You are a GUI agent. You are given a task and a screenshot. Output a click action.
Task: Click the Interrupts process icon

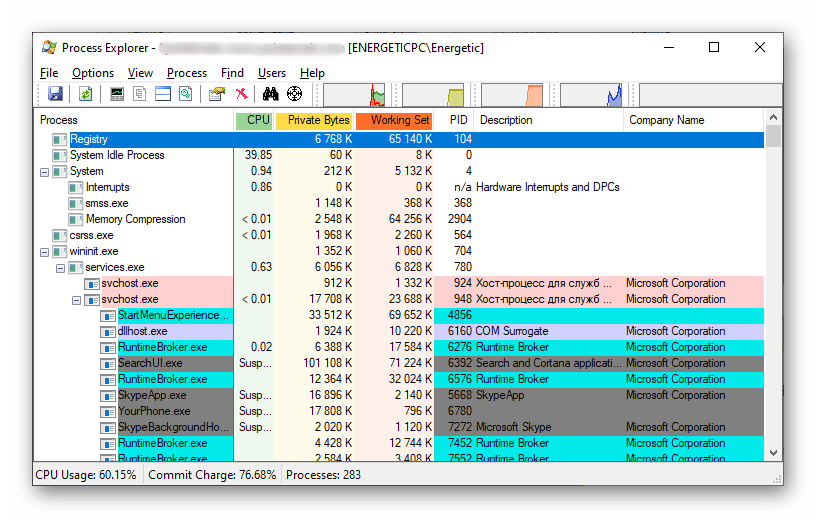[x=75, y=187]
